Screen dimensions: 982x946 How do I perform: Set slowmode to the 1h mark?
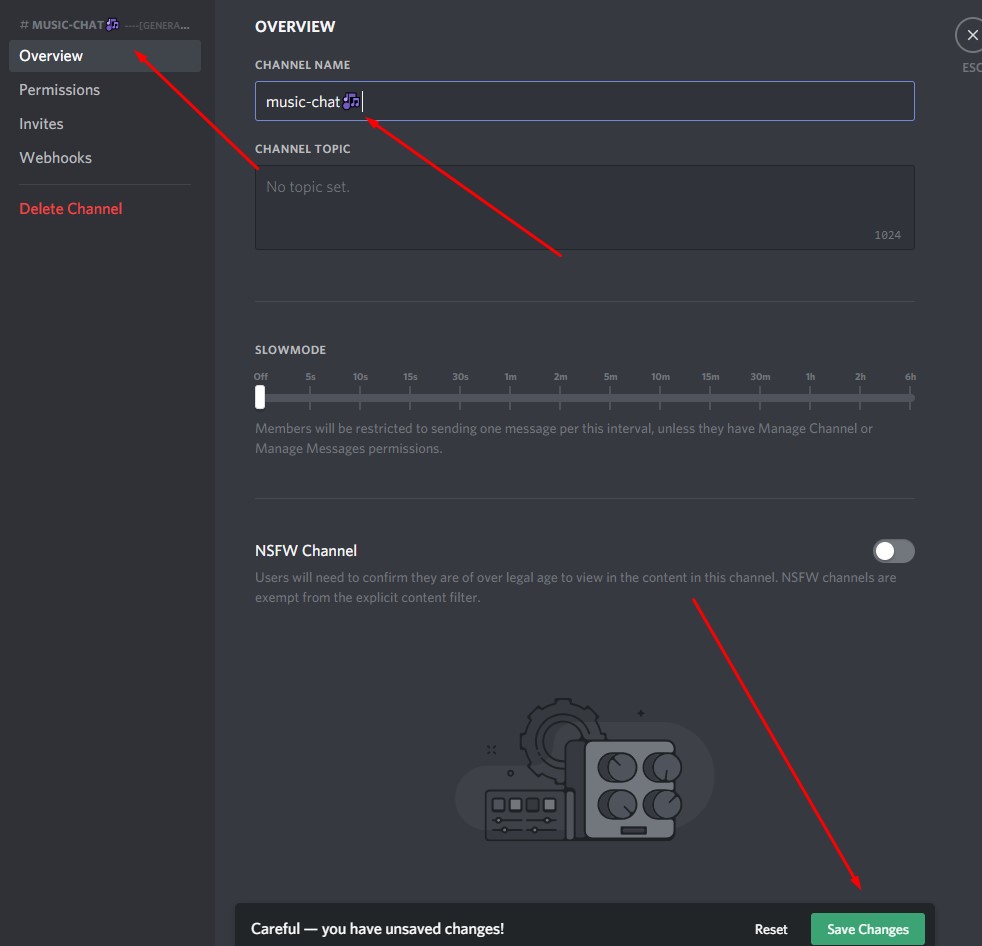(810, 397)
